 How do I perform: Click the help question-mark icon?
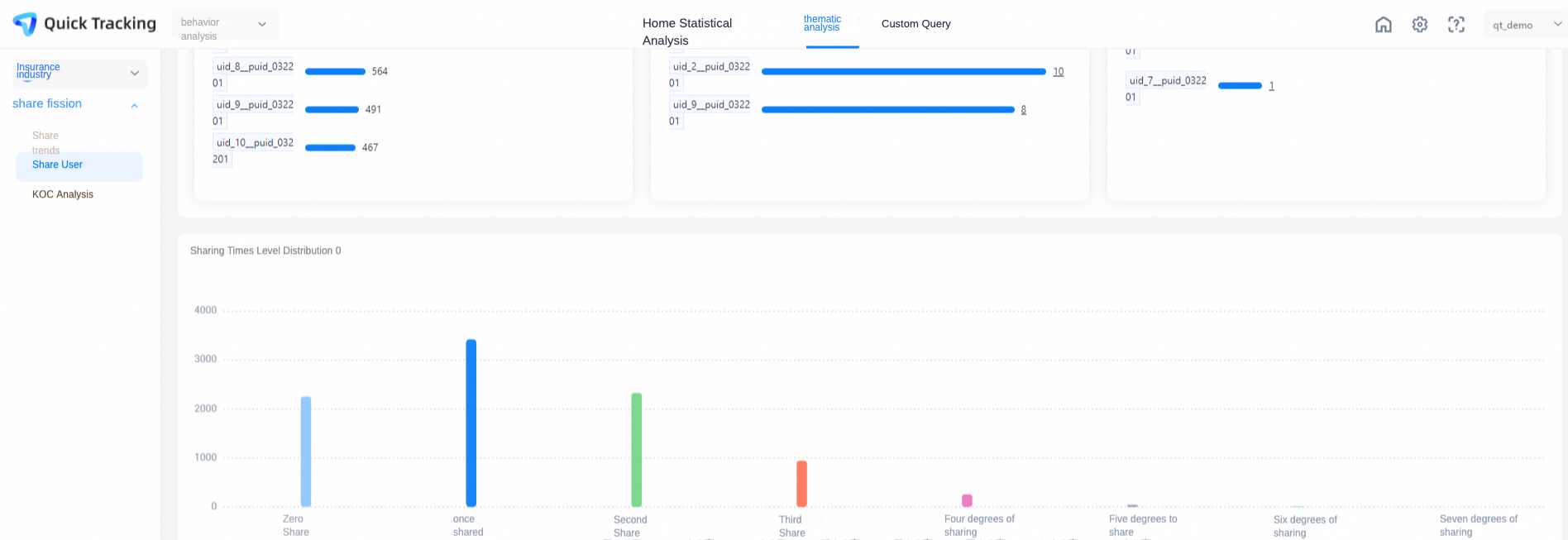(x=1456, y=25)
